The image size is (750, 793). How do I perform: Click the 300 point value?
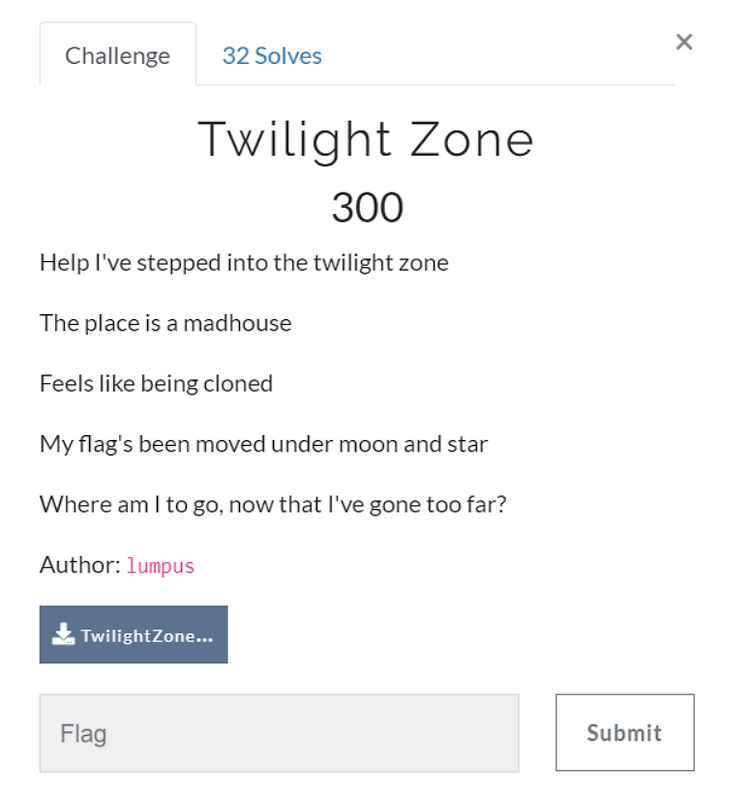(368, 207)
